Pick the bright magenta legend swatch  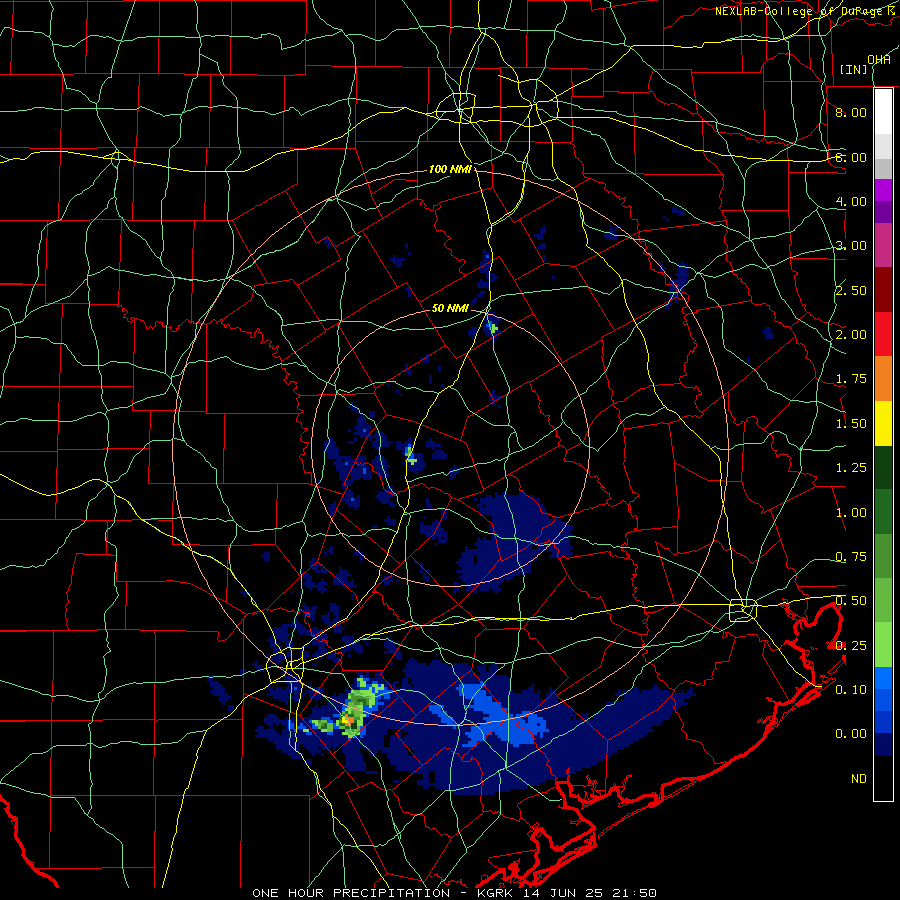[883, 190]
